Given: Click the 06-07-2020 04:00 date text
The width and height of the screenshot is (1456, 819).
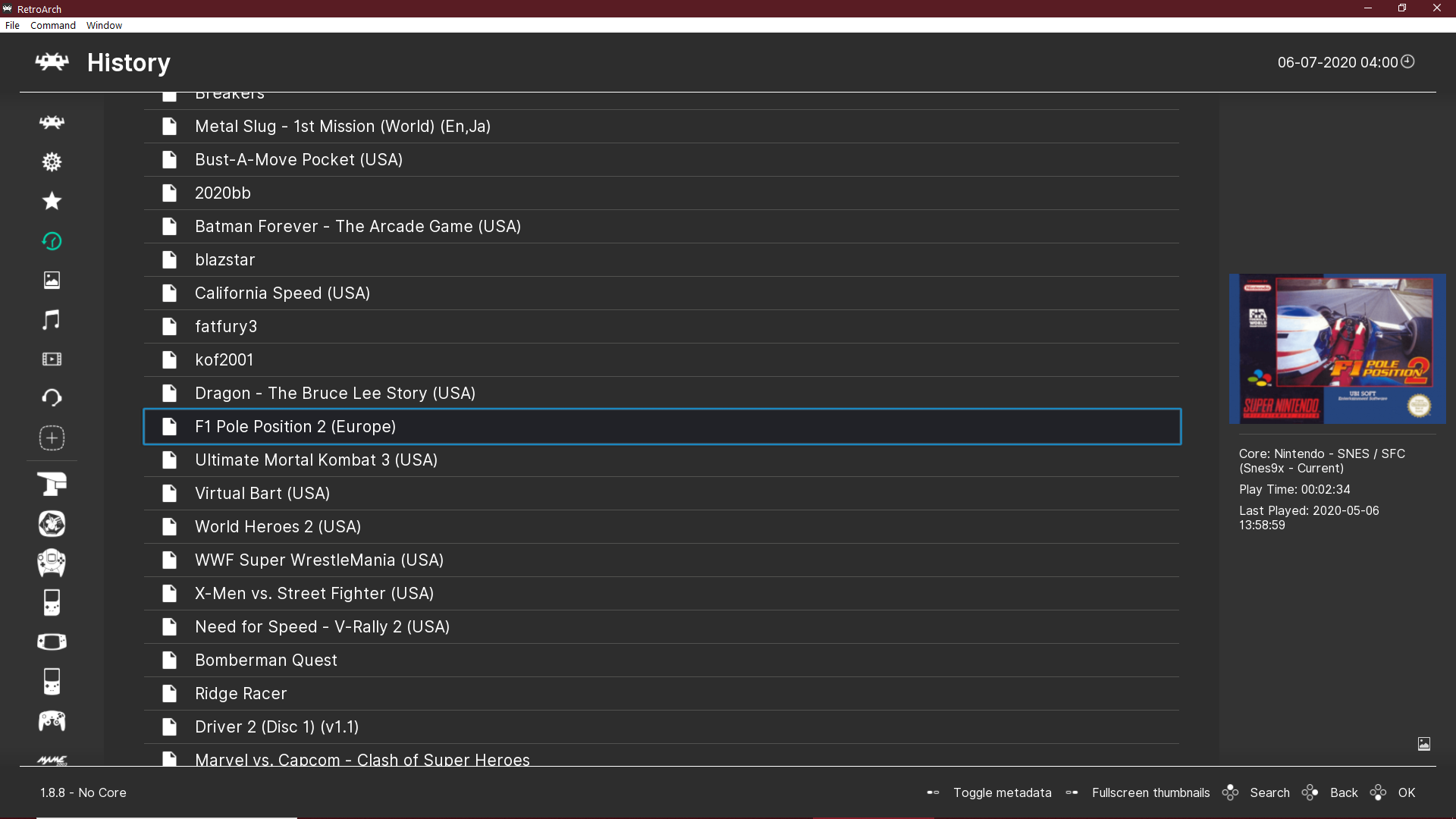Looking at the screenshot, I should pos(1338,62).
